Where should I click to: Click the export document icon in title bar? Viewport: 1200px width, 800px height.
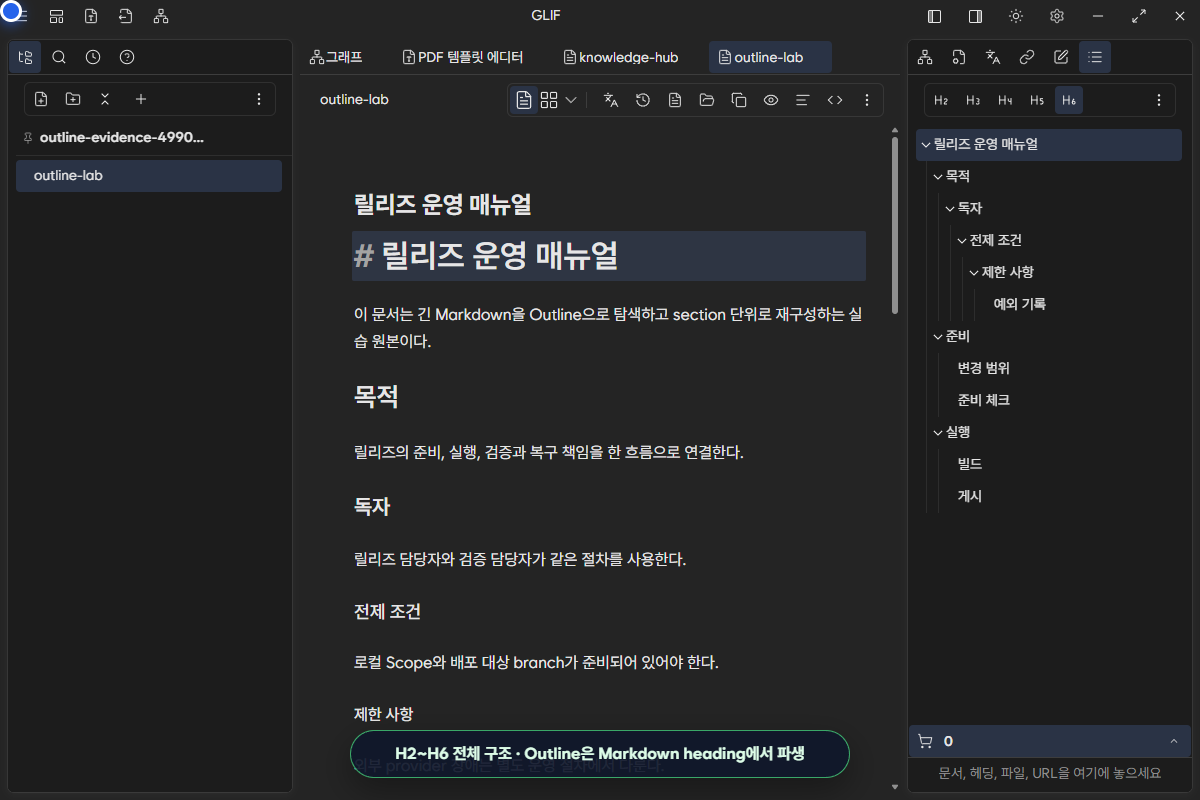(x=125, y=16)
